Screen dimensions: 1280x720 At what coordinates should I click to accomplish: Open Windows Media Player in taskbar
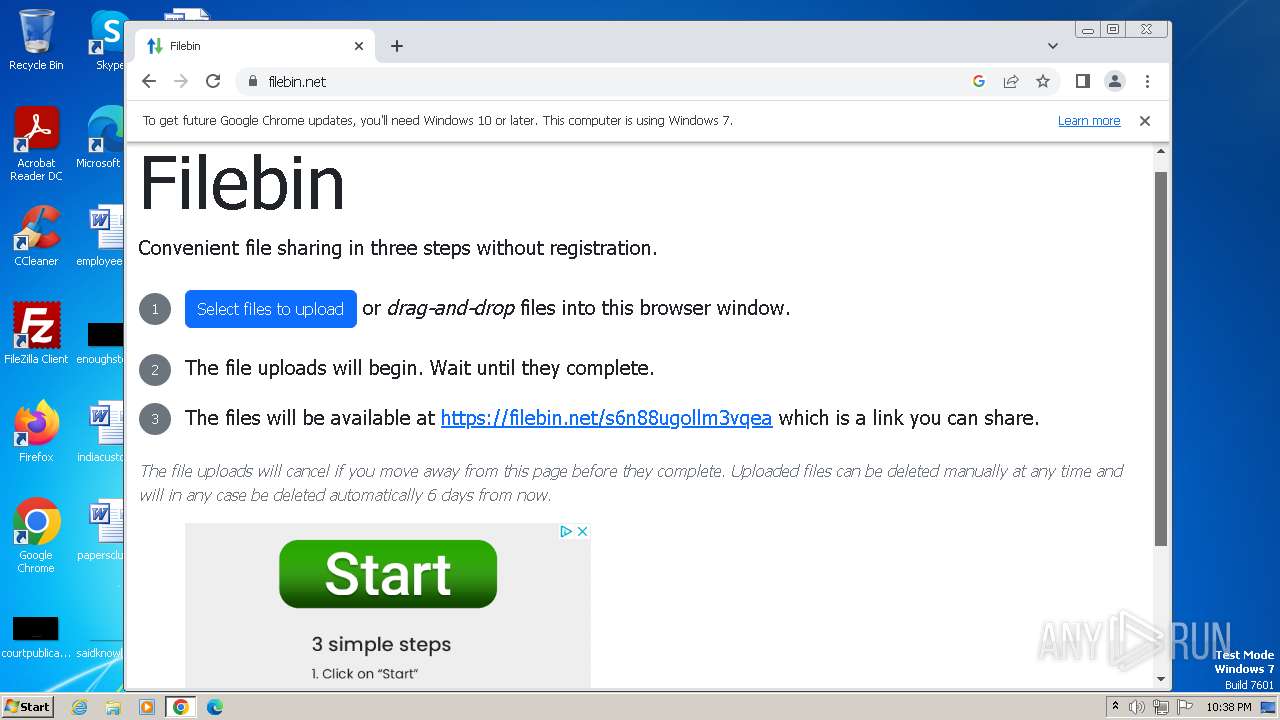147,707
